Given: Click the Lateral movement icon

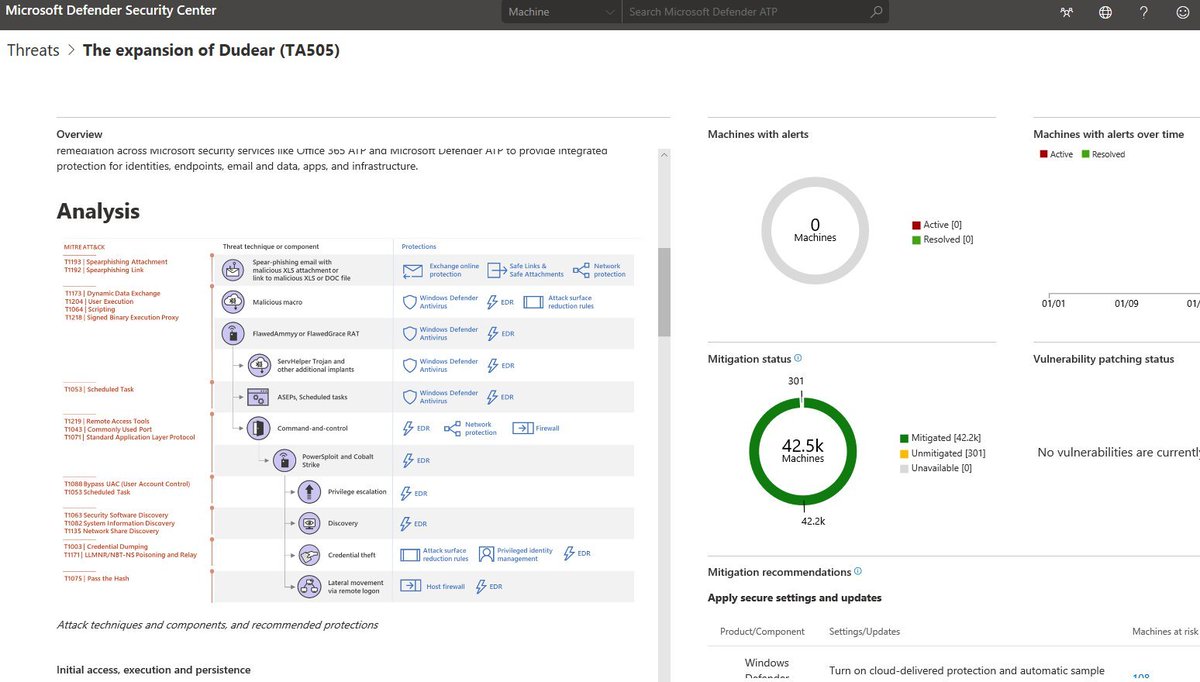Looking at the screenshot, I should (309, 586).
